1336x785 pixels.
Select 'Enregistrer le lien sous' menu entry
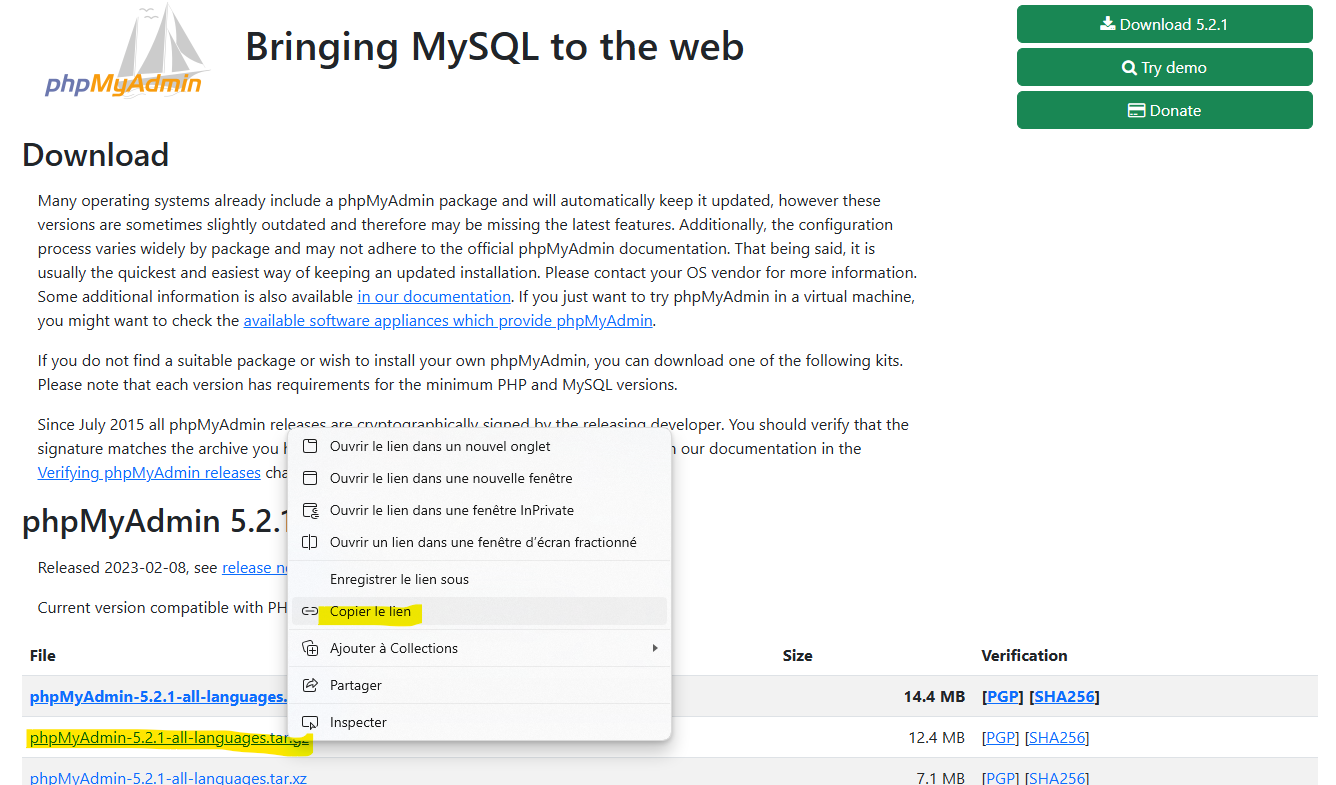click(x=480, y=579)
